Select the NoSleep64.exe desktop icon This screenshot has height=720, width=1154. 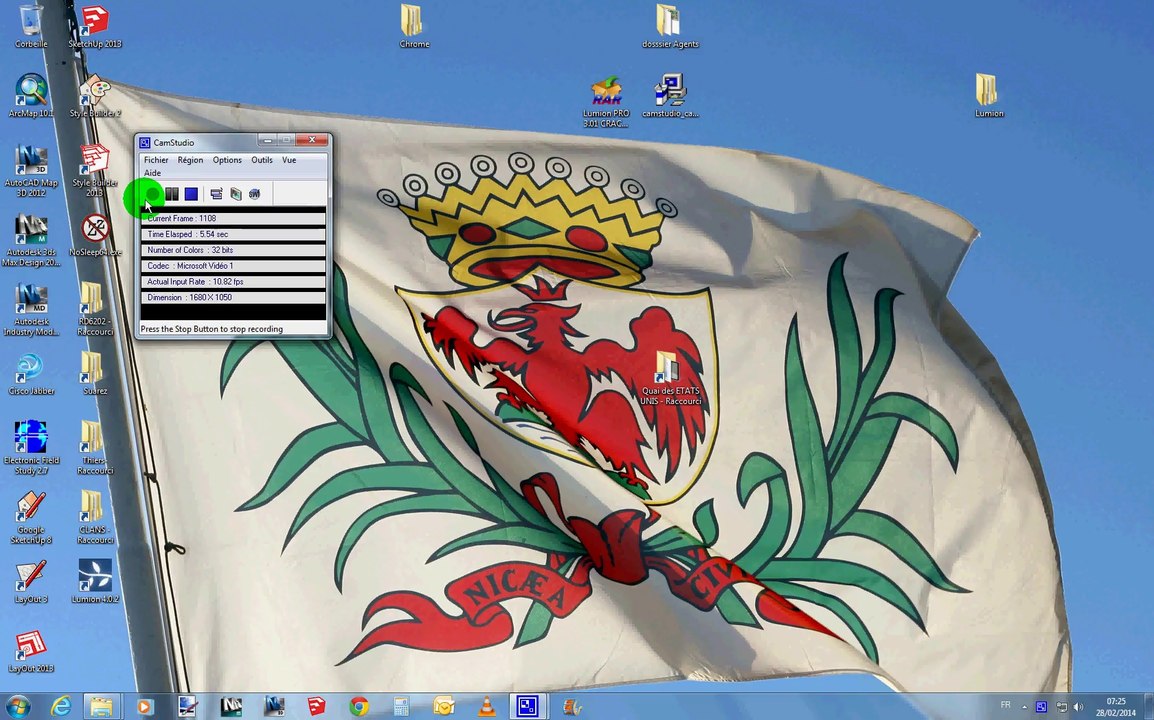click(95, 235)
